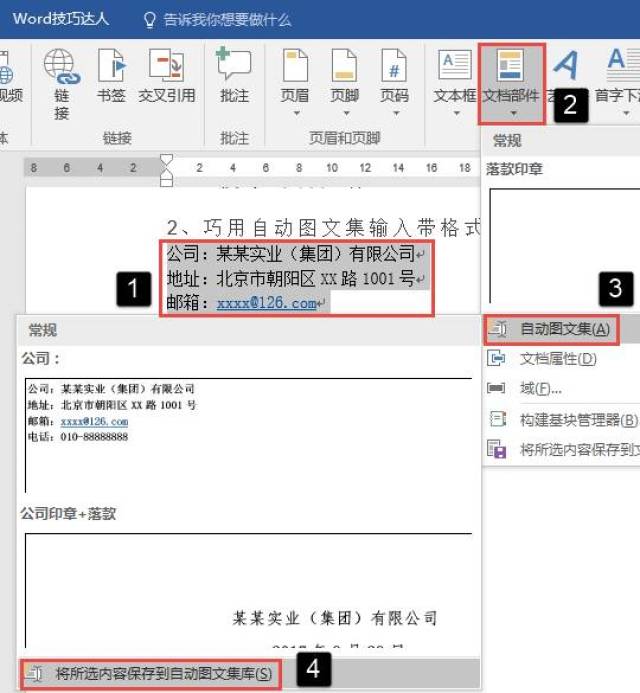640x693 pixels.
Task: Choose 将所选内容保存到 menu entry on right
Action: click(562, 449)
